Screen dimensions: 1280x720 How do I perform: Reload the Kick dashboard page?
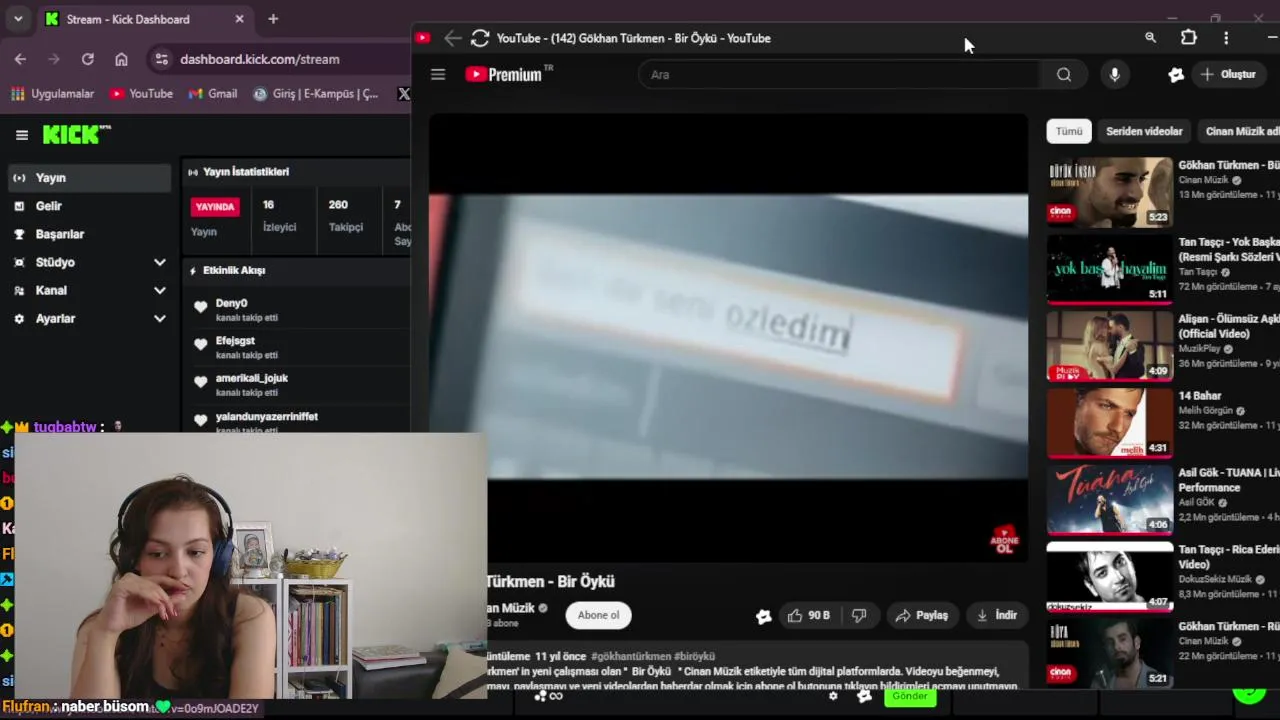pyautogui.click(x=87, y=59)
